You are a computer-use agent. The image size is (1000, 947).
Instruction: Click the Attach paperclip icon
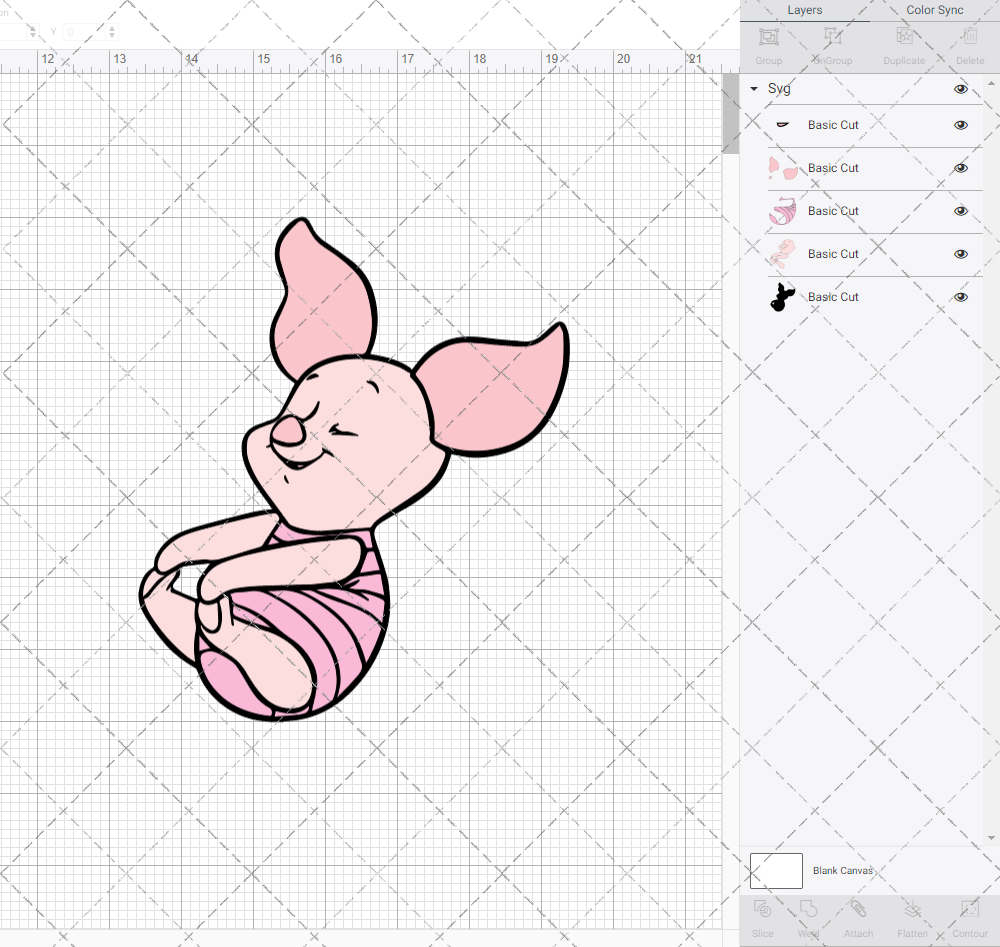[858, 909]
